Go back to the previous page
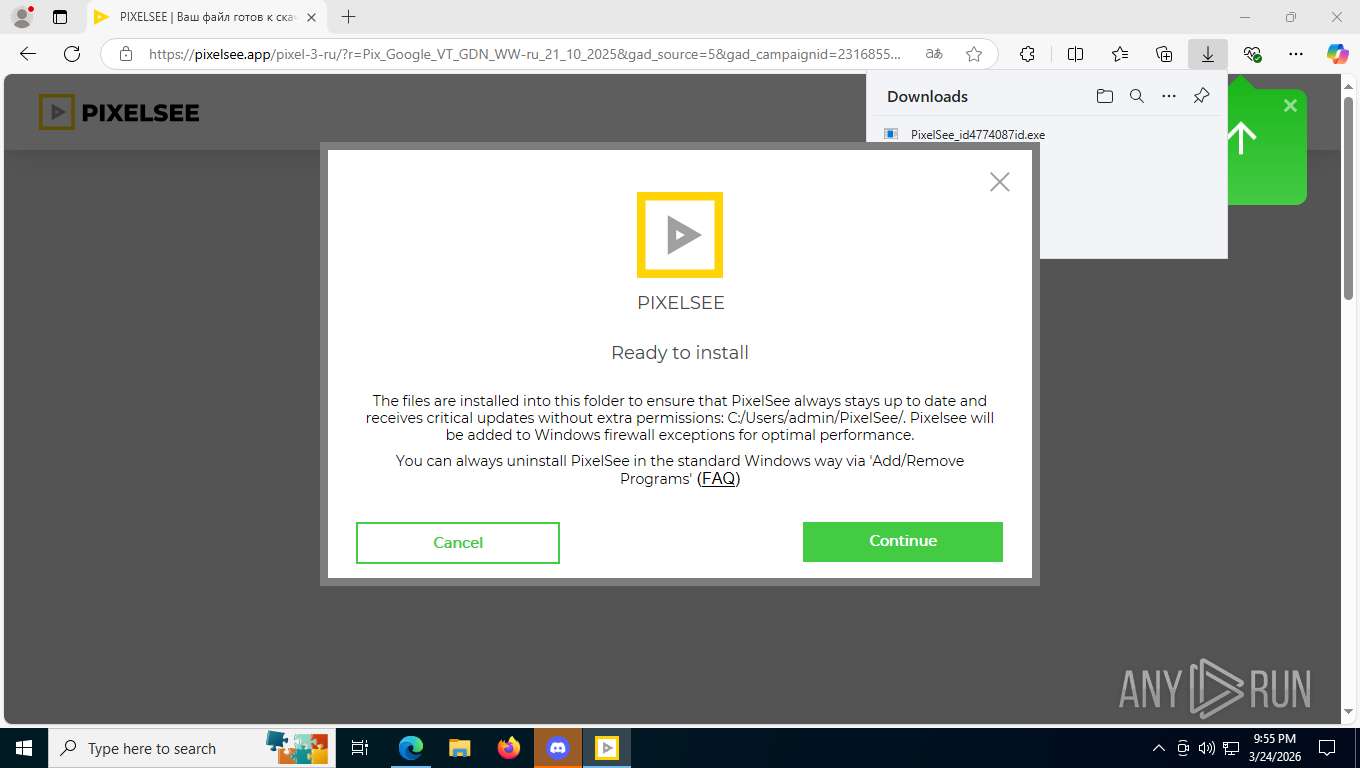The width and height of the screenshot is (1360, 768). coord(28,54)
